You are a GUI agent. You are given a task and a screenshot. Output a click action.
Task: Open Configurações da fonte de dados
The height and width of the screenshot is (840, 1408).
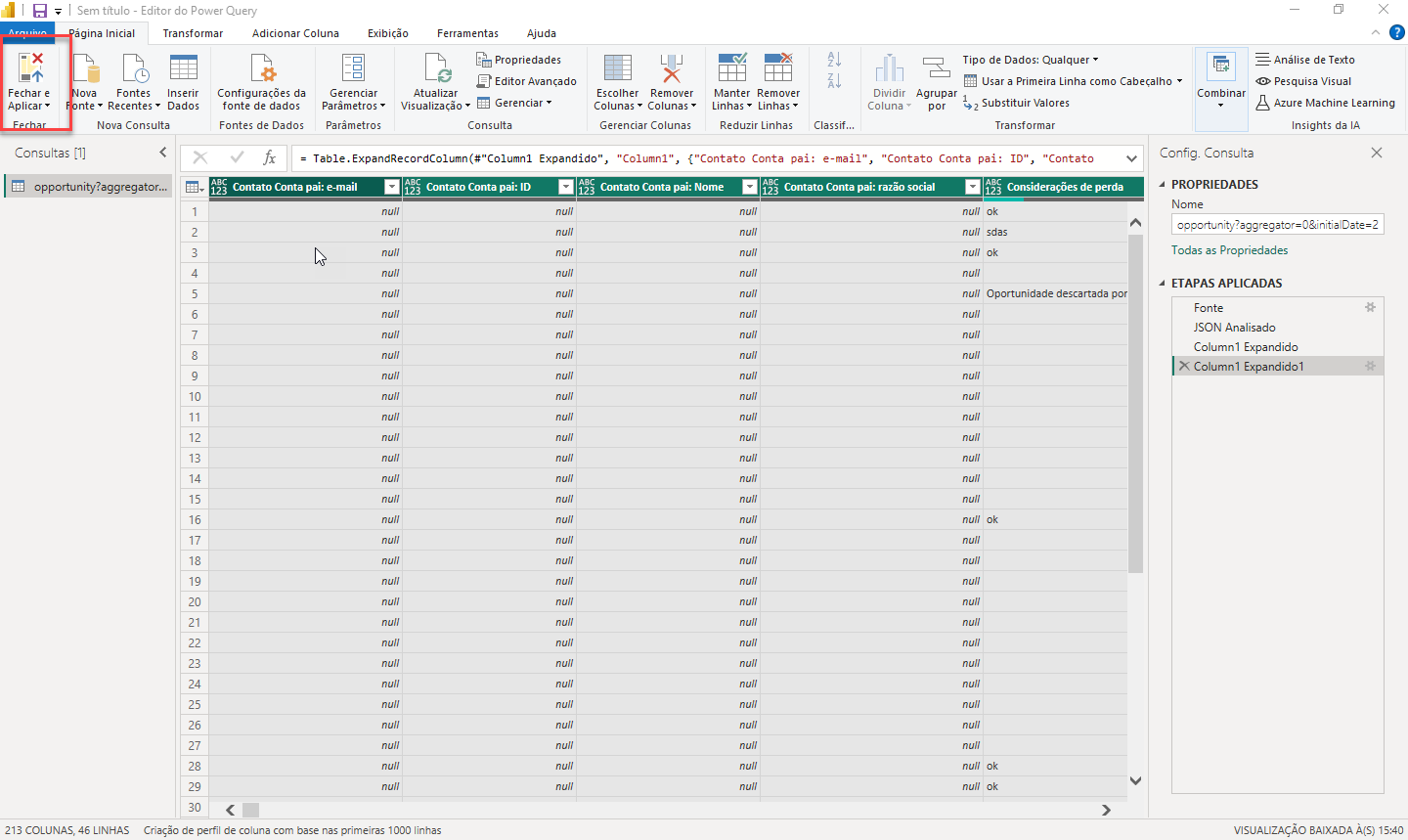point(261,83)
